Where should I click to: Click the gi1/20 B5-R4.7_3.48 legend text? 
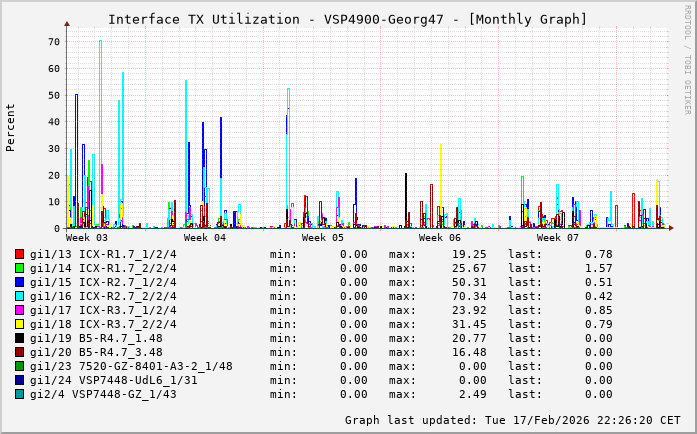(x=96, y=352)
